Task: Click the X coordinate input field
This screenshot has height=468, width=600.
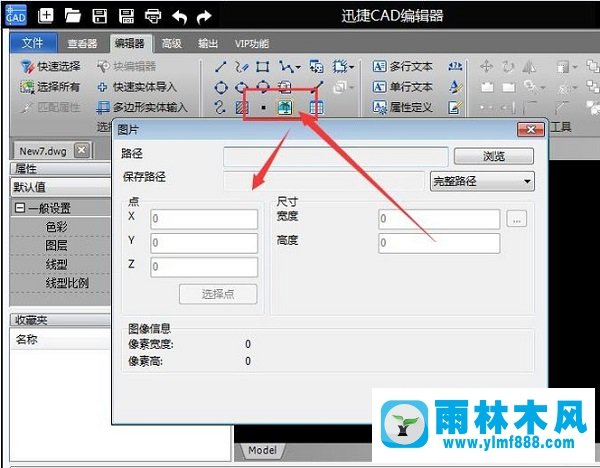Action: tap(204, 219)
